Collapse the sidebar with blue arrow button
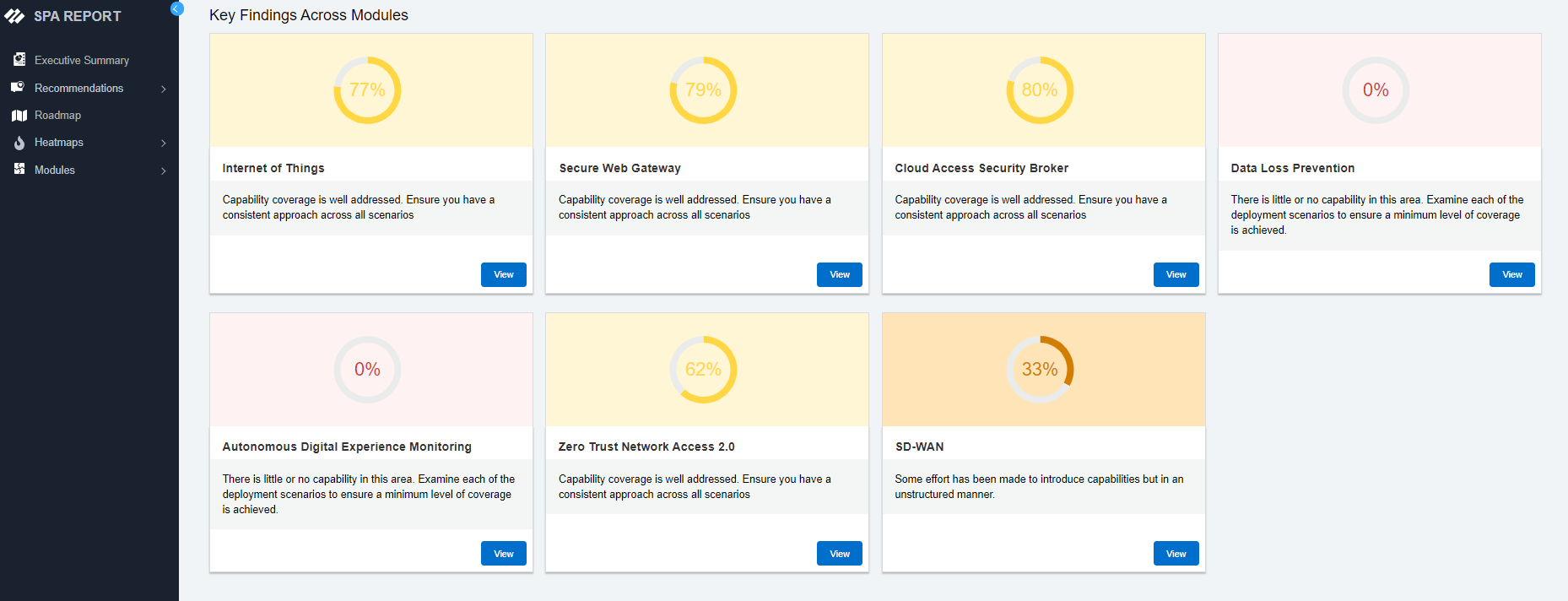The width and height of the screenshot is (1568, 601). click(x=176, y=8)
